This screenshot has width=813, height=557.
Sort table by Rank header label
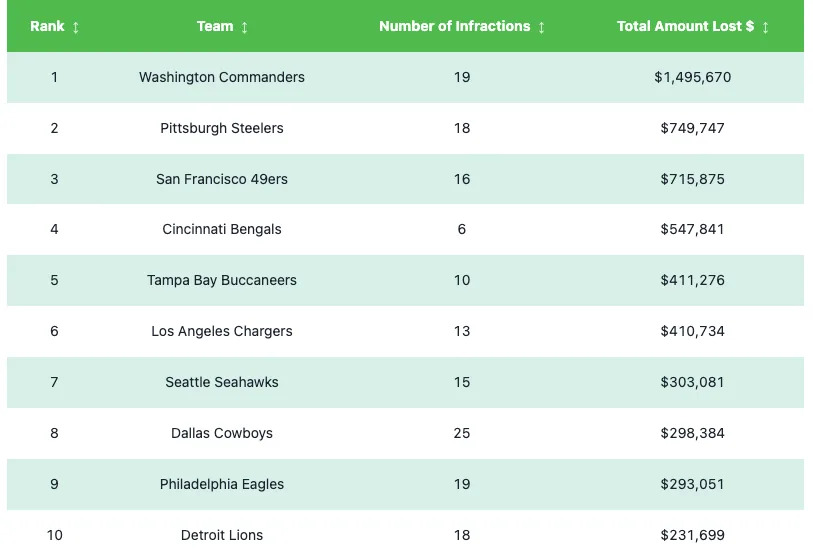(47, 26)
